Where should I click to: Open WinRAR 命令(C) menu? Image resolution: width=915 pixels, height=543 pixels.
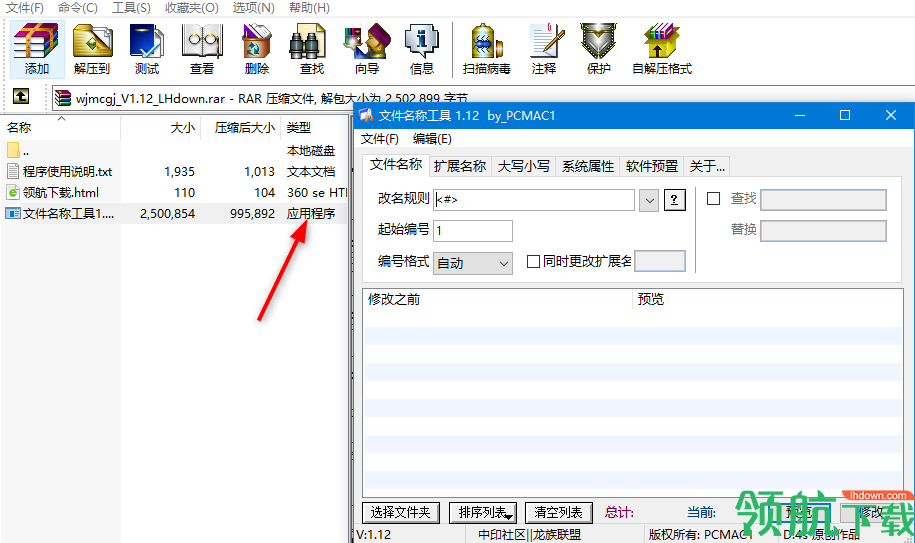[78, 8]
